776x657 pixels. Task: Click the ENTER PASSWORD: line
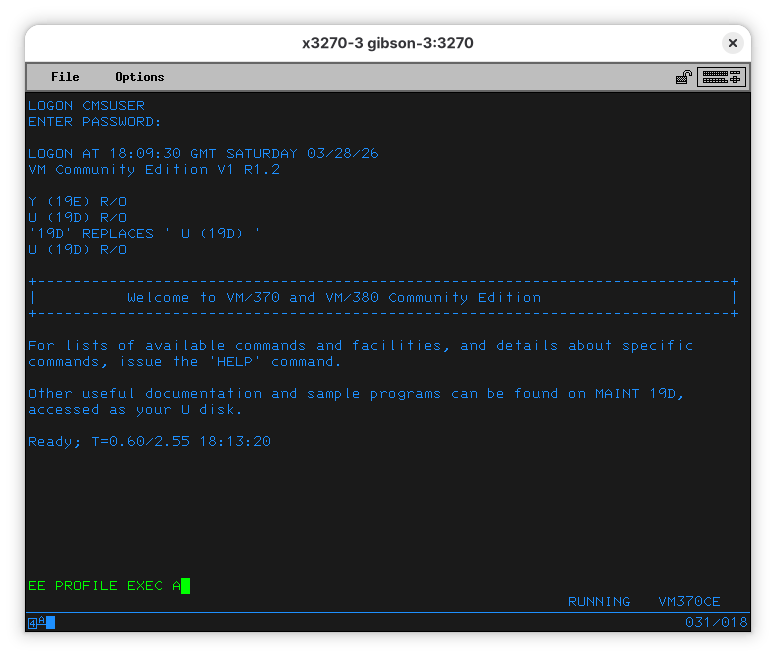click(94, 122)
